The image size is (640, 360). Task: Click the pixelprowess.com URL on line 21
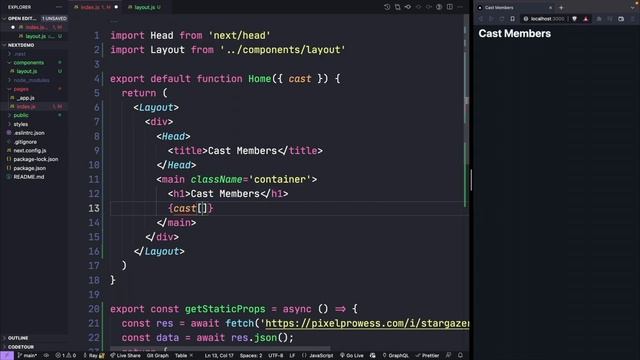pyautogui.click(x=367, y=324)
